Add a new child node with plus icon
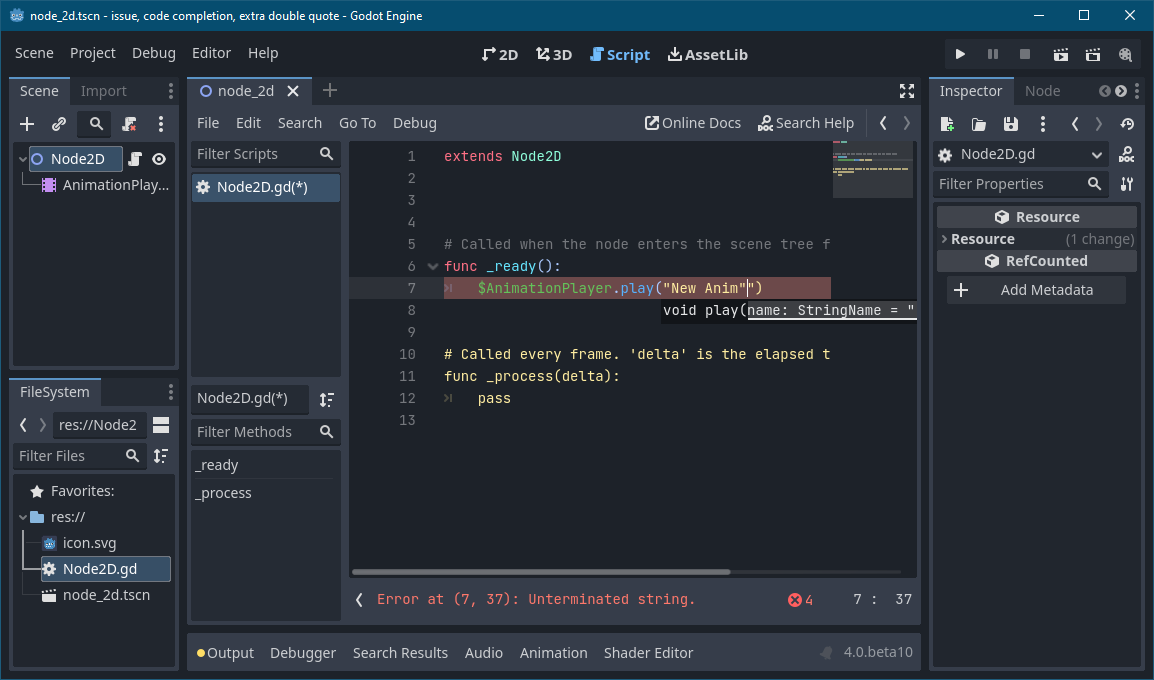This screenshot has height=680, width=1154. [x=26, y=124]
